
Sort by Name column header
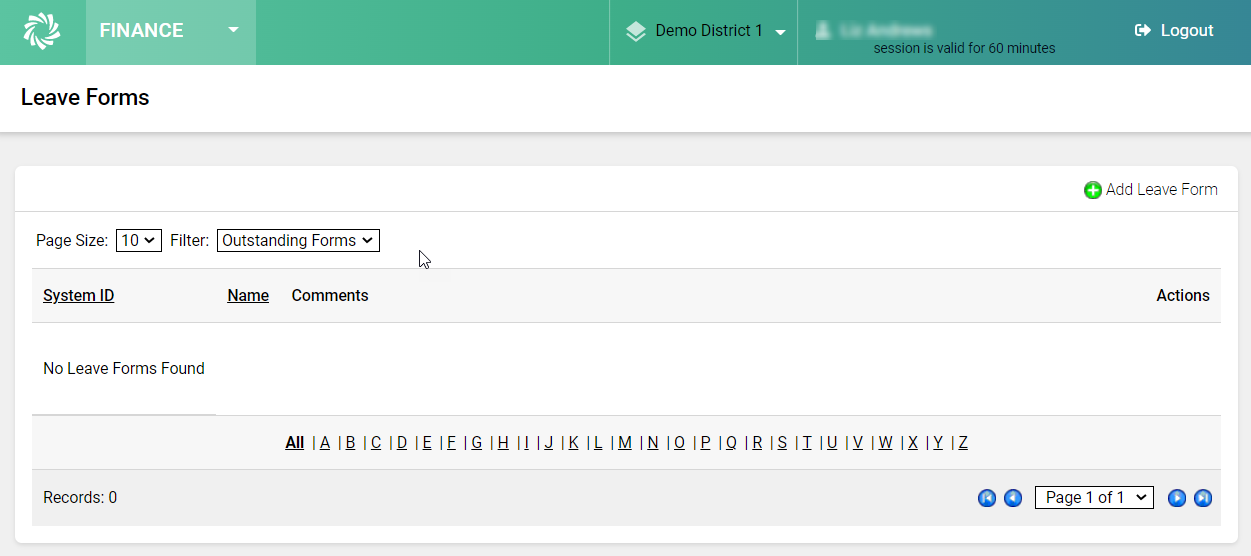248,296
